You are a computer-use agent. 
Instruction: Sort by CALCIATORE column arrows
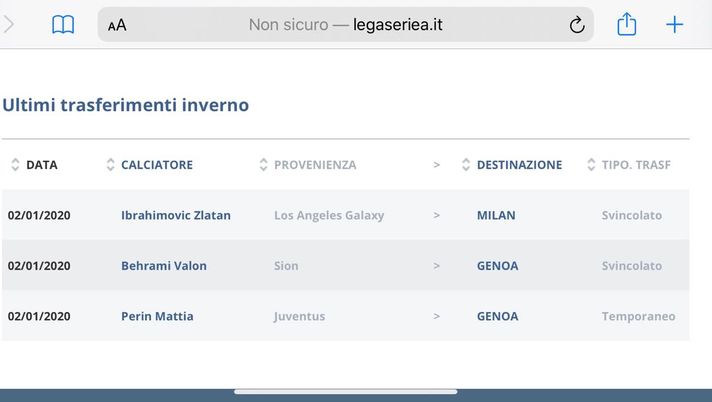111,165
